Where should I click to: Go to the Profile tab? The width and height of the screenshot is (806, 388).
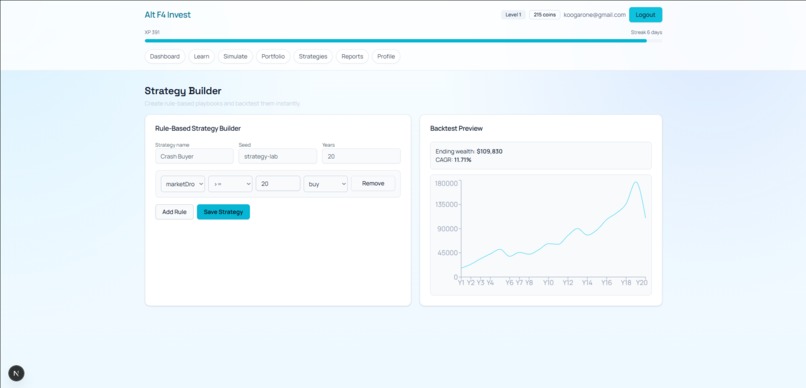386,57
